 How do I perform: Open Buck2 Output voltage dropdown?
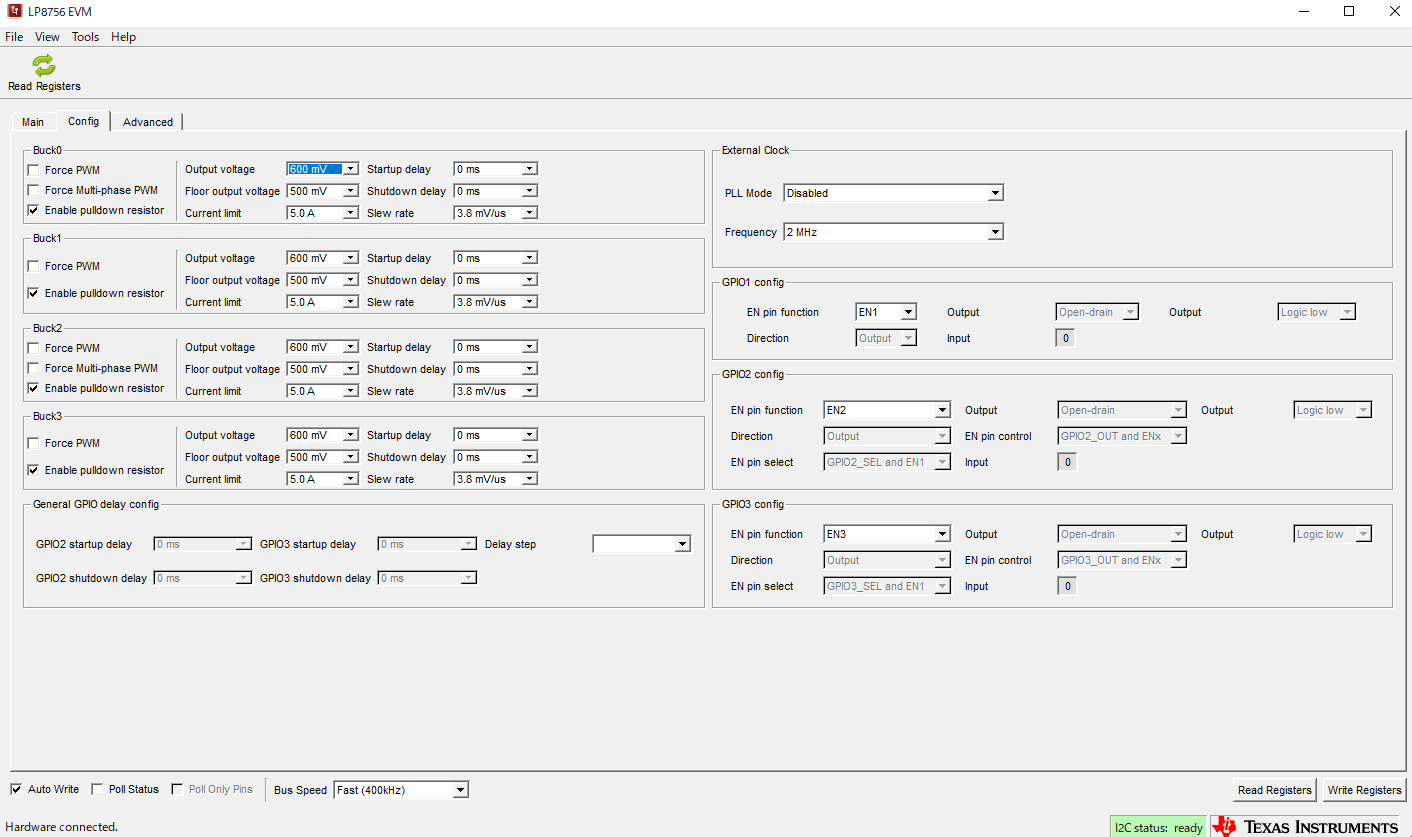point(322,347)
